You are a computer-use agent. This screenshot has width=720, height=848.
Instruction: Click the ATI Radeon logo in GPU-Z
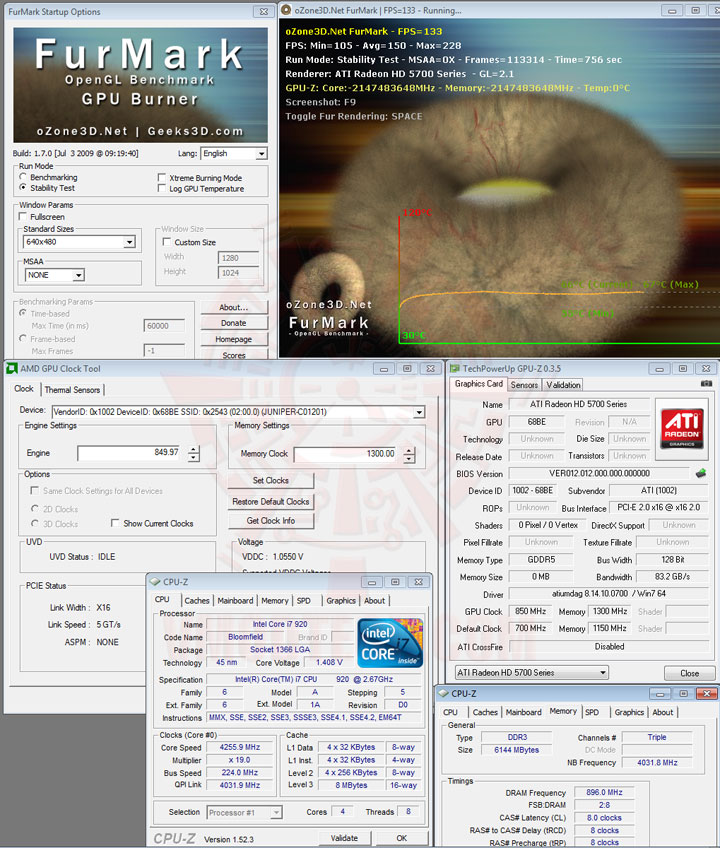(682, 429)
